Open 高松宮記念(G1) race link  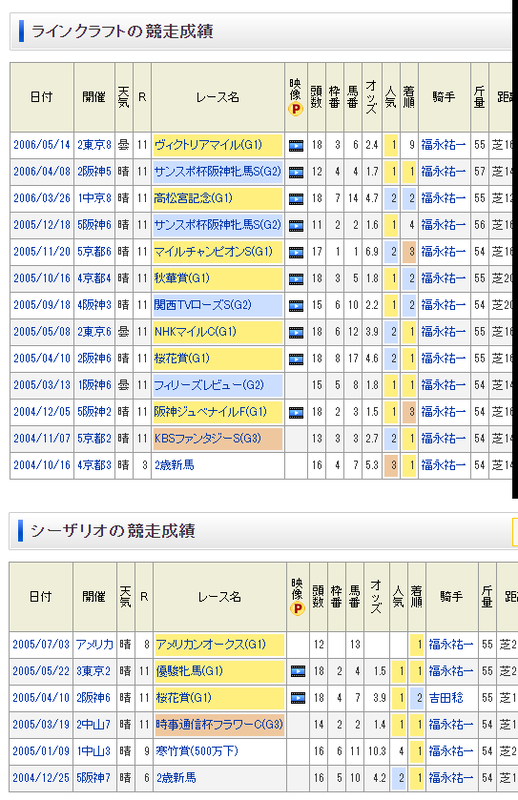193,198
